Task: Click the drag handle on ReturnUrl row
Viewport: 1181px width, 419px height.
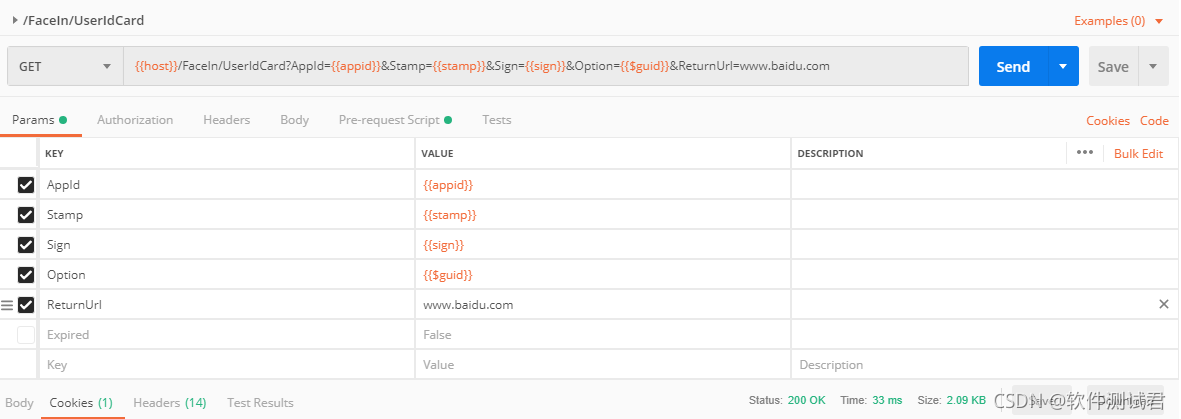Action: (x=7, y=305)
